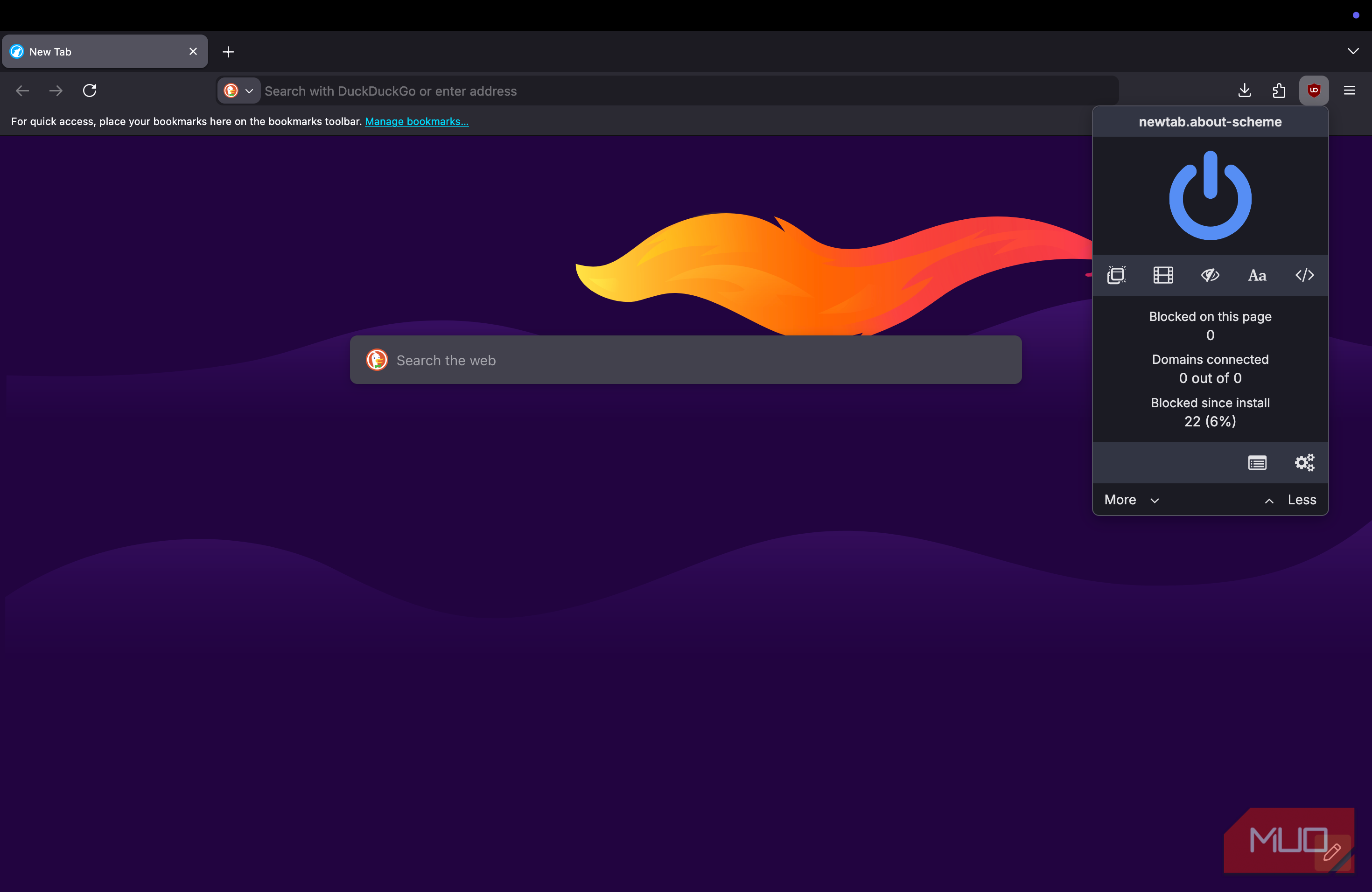This screenshot has width=1372, height=892.
Task: Reload the current page
Action: pyautogui.click(x=89, y=91)
